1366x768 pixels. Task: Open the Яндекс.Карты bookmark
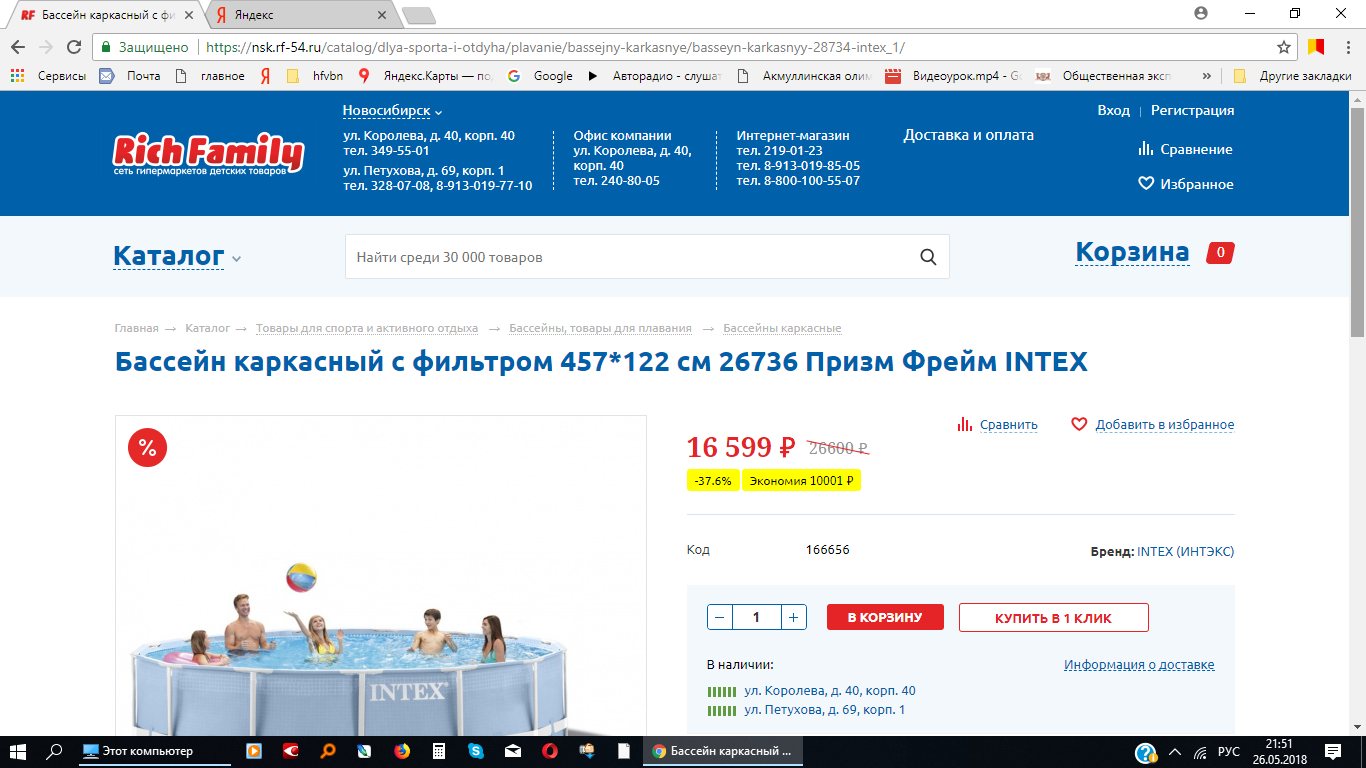pos(425,75)
